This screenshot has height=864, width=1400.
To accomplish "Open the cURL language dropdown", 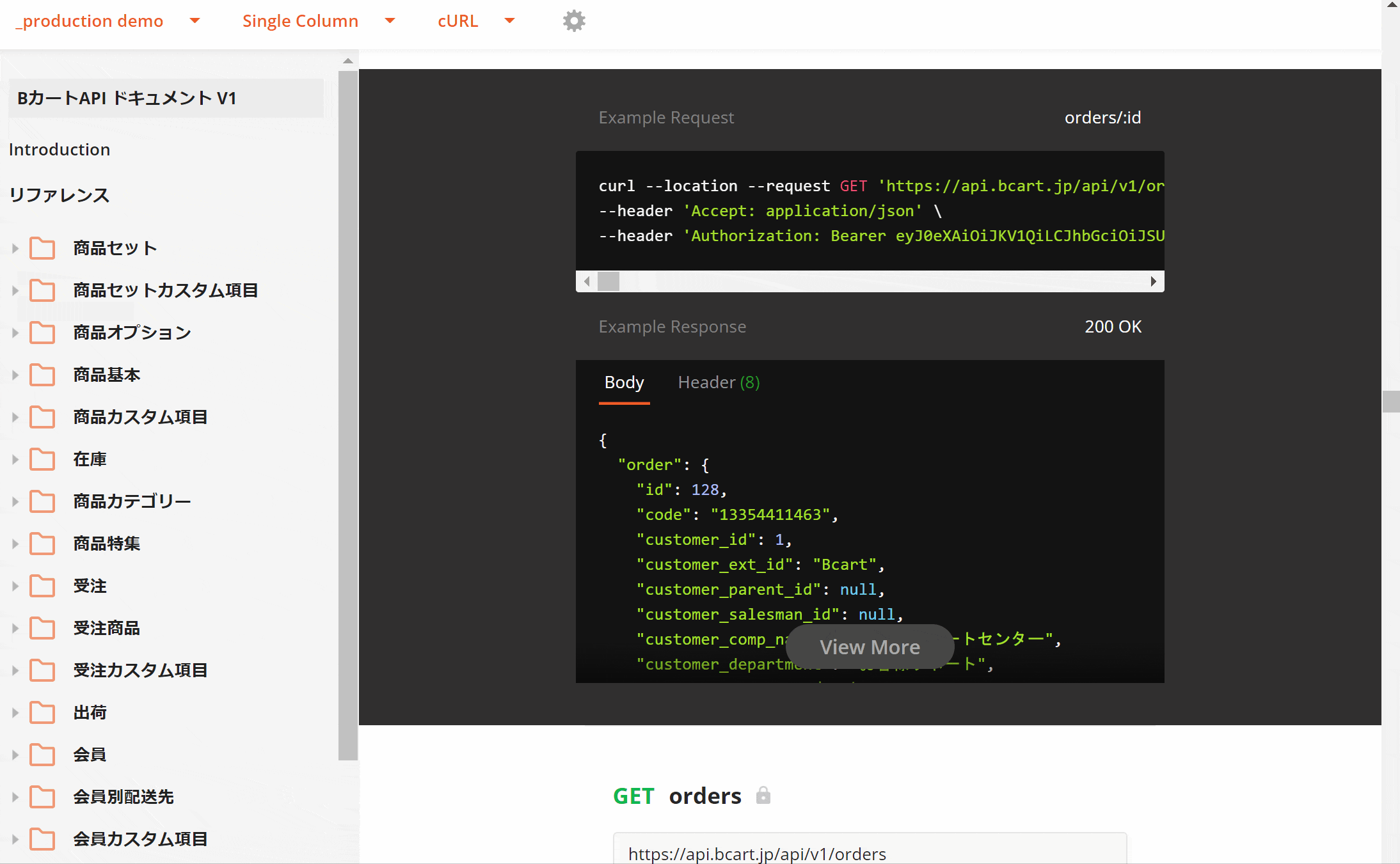I will (476, 21).
